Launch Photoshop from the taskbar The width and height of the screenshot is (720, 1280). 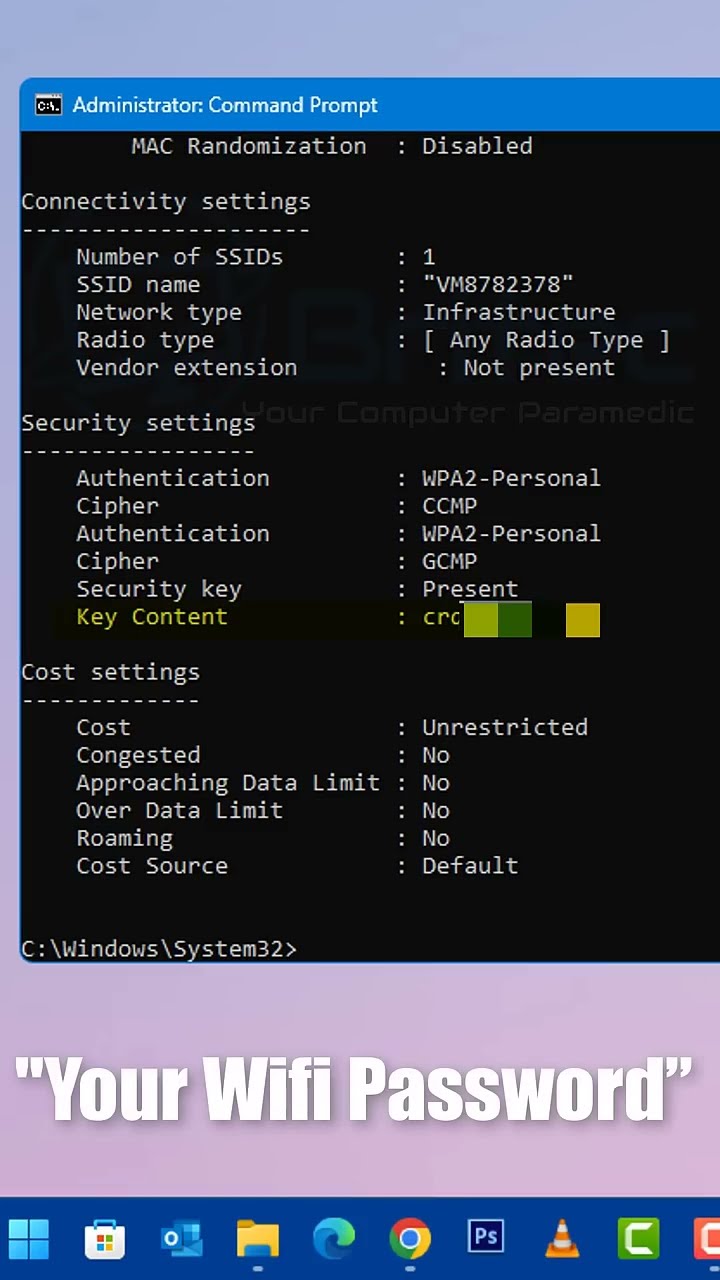(x=486, y=1238)
